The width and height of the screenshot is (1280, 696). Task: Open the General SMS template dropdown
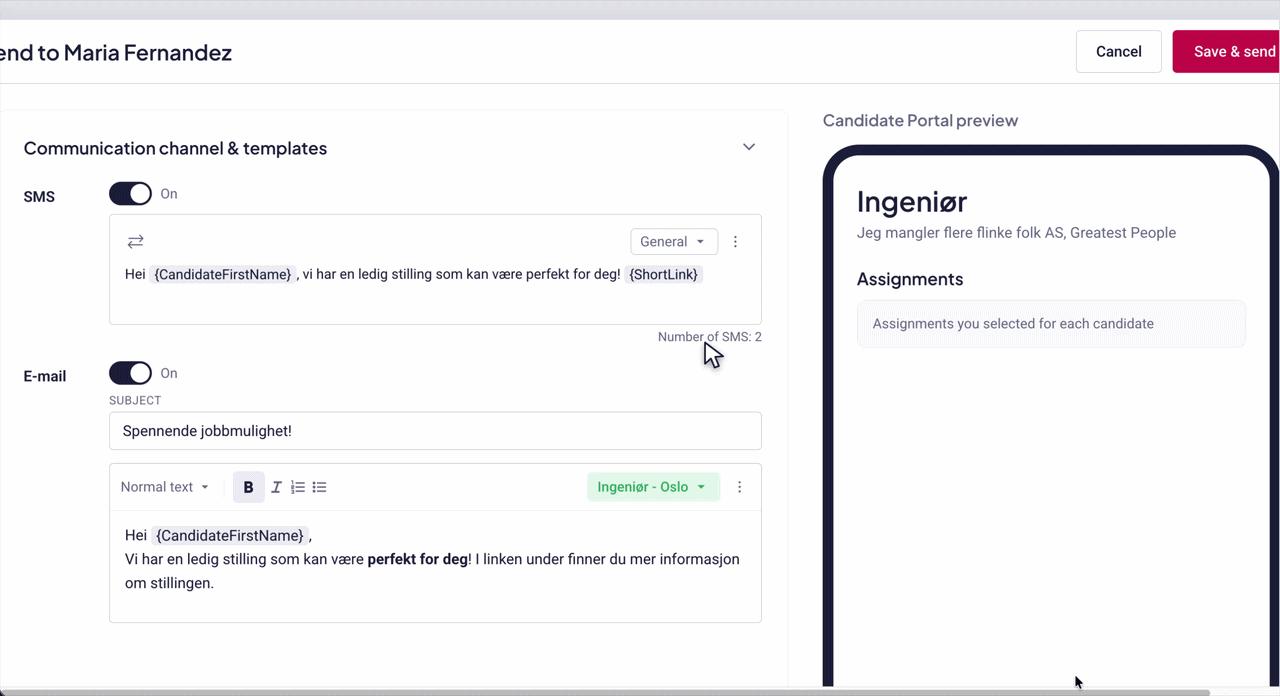pyautogui.click(x=674, y=241)
